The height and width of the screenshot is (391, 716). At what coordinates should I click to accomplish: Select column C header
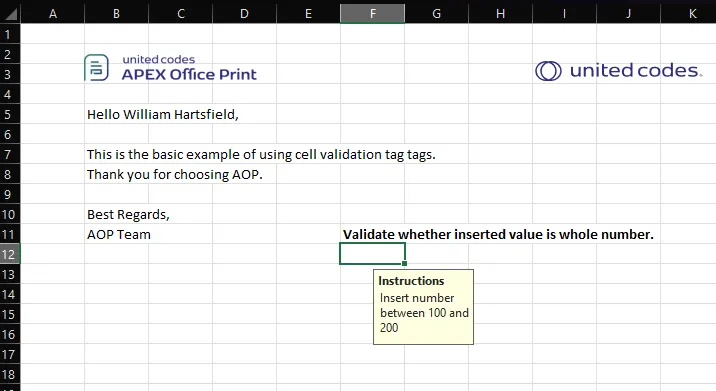coord(180,14)
